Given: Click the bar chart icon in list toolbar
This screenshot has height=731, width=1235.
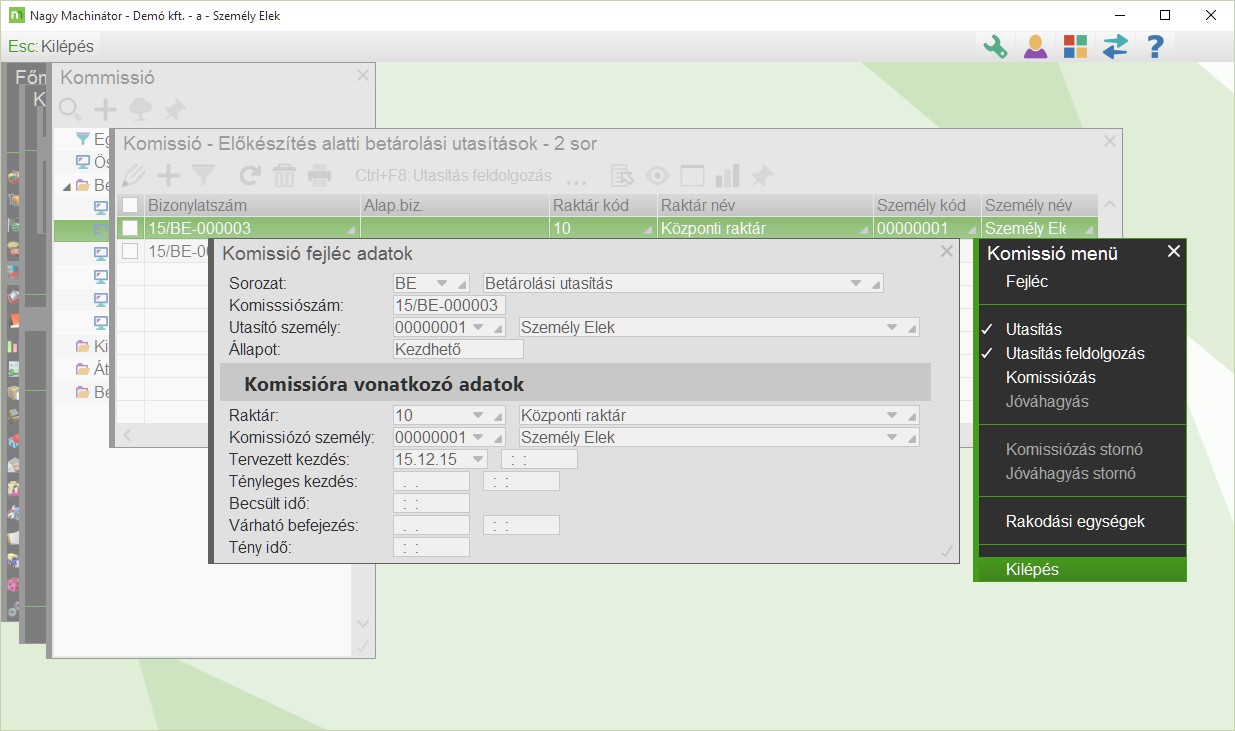Looking at the screenshot, I should [727, 175].
